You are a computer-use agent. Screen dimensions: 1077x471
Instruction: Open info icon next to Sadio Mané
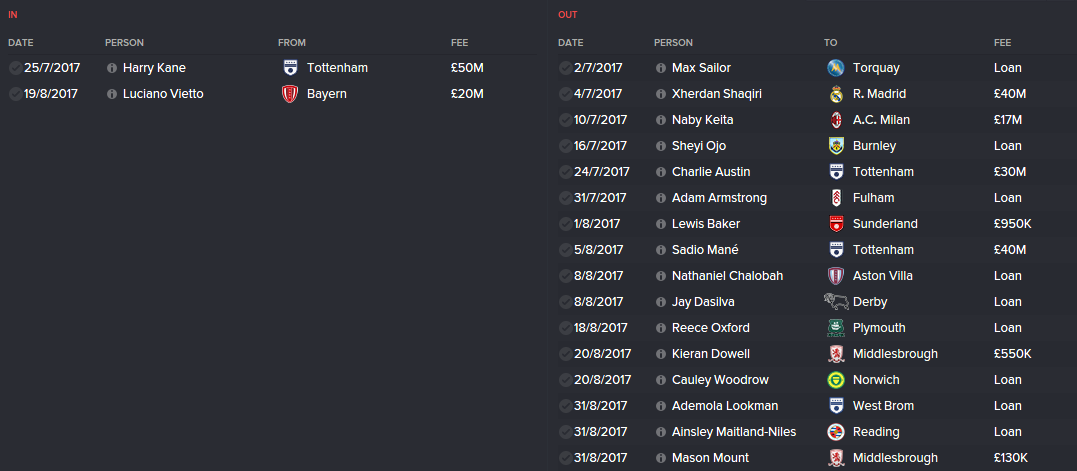click(660, 250)
